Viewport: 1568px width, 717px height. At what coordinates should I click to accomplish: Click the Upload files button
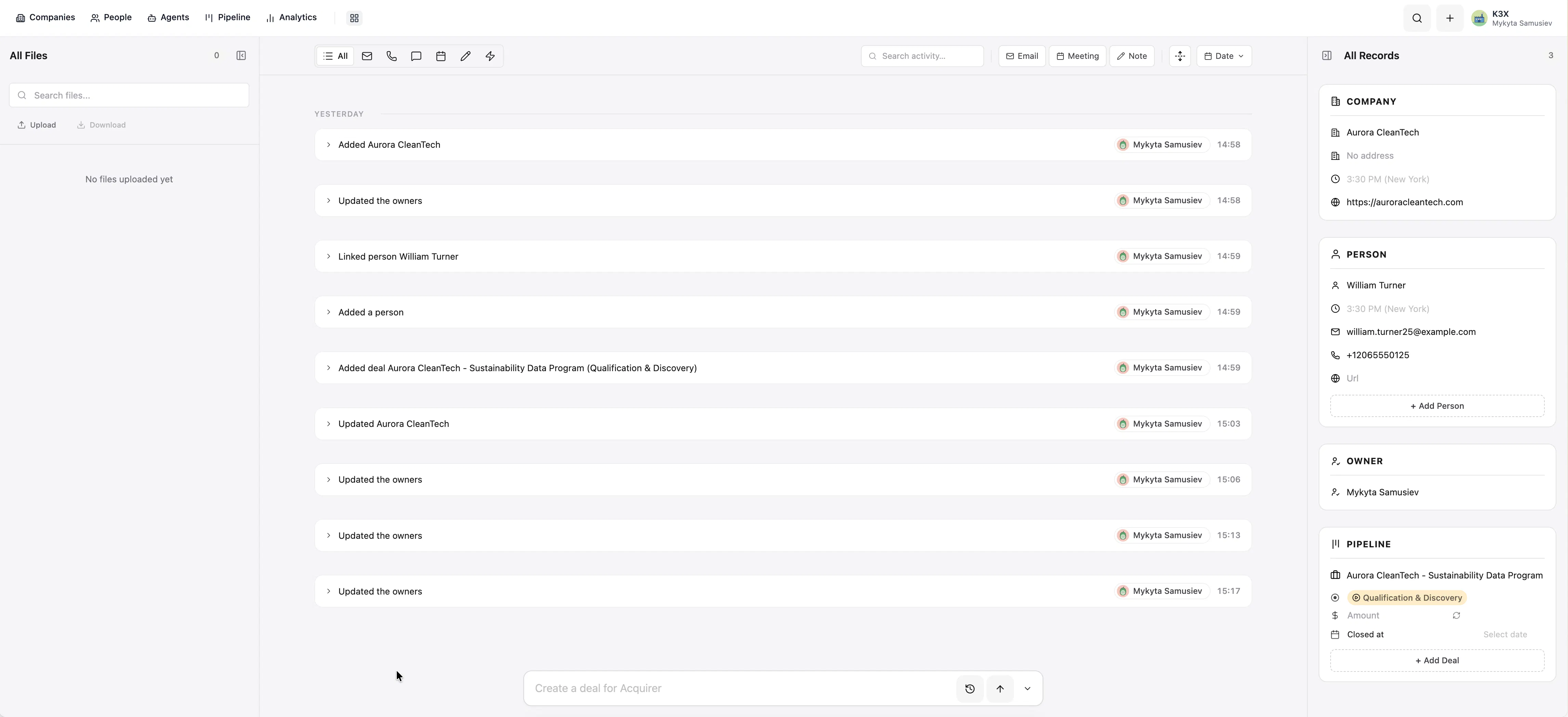tap(37, 125)
